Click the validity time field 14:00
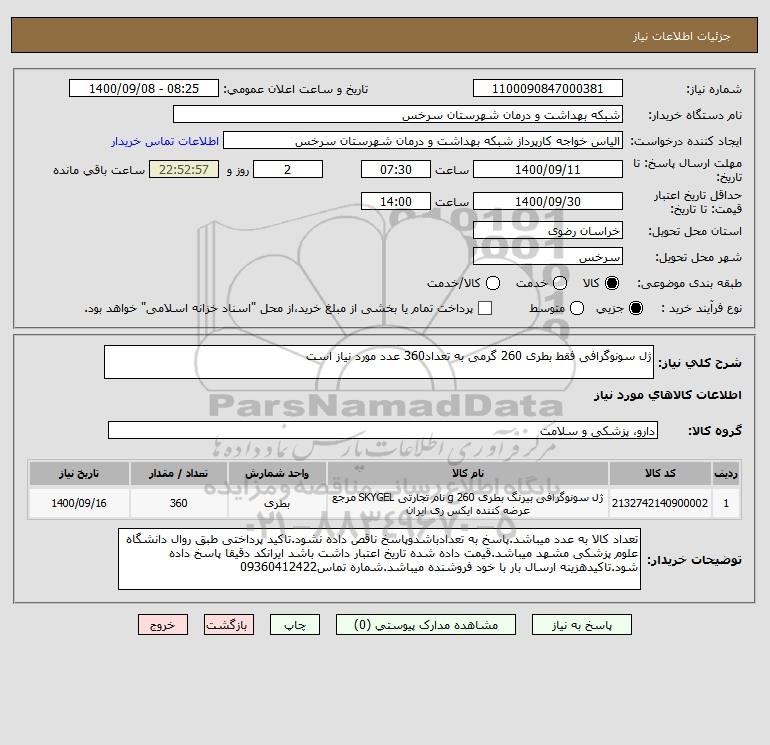This screenshot has height=745, width=770. pyautogui.click(x=396, y=201)
